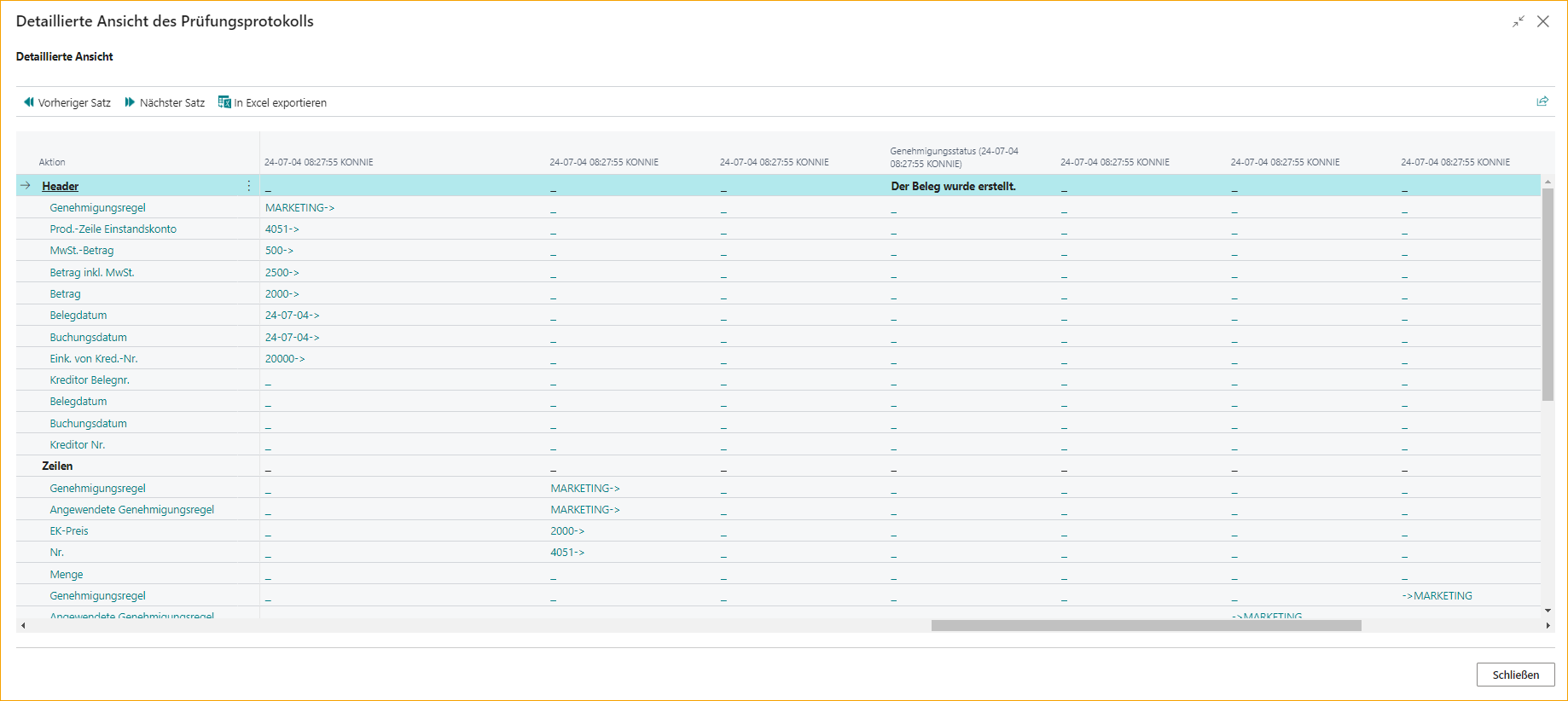Select the Betrag inkl. MwSt. row
Screen dimensions: 1568x701
(778, 272)
